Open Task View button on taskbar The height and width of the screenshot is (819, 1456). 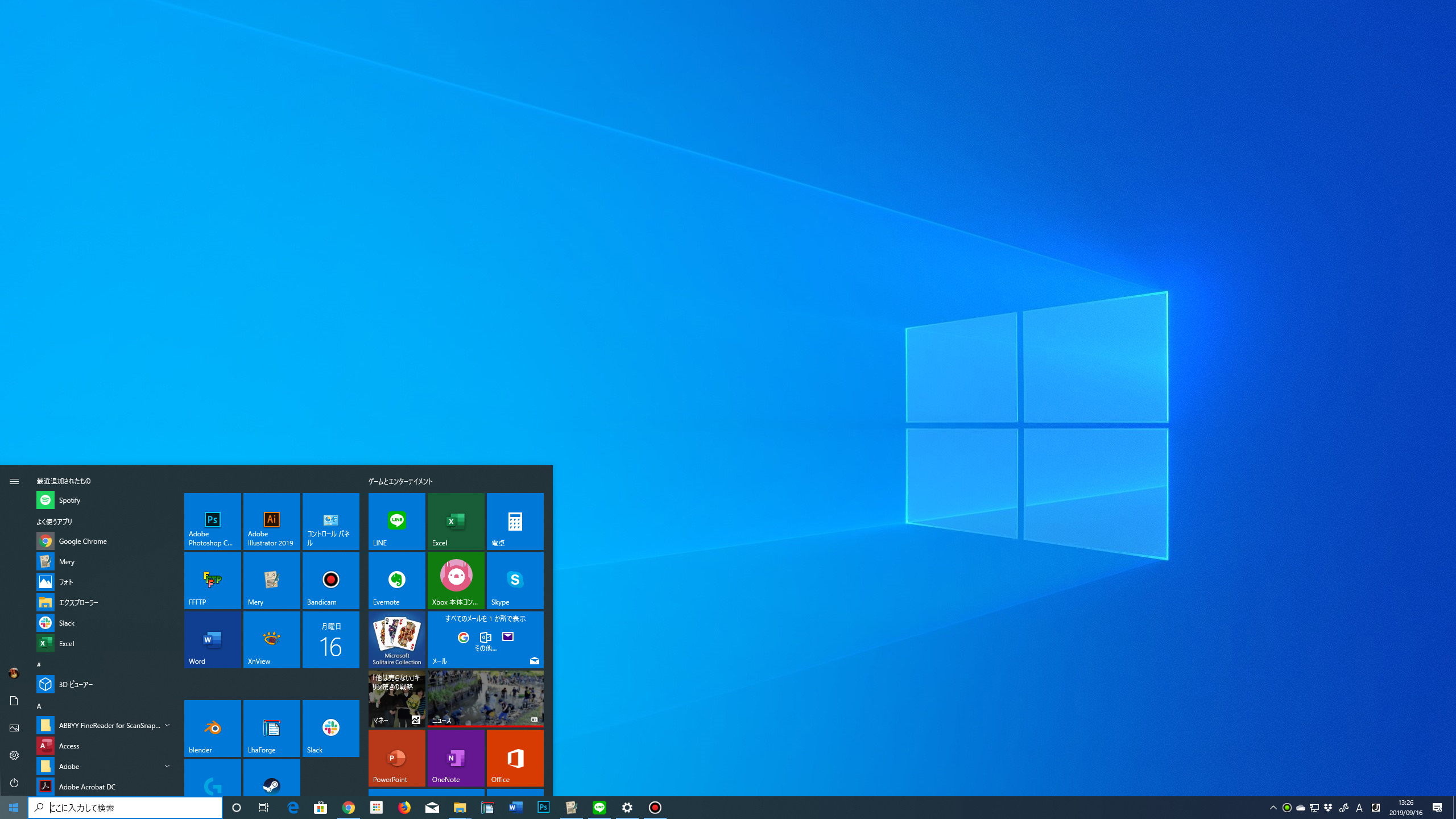tap(264, 807)
